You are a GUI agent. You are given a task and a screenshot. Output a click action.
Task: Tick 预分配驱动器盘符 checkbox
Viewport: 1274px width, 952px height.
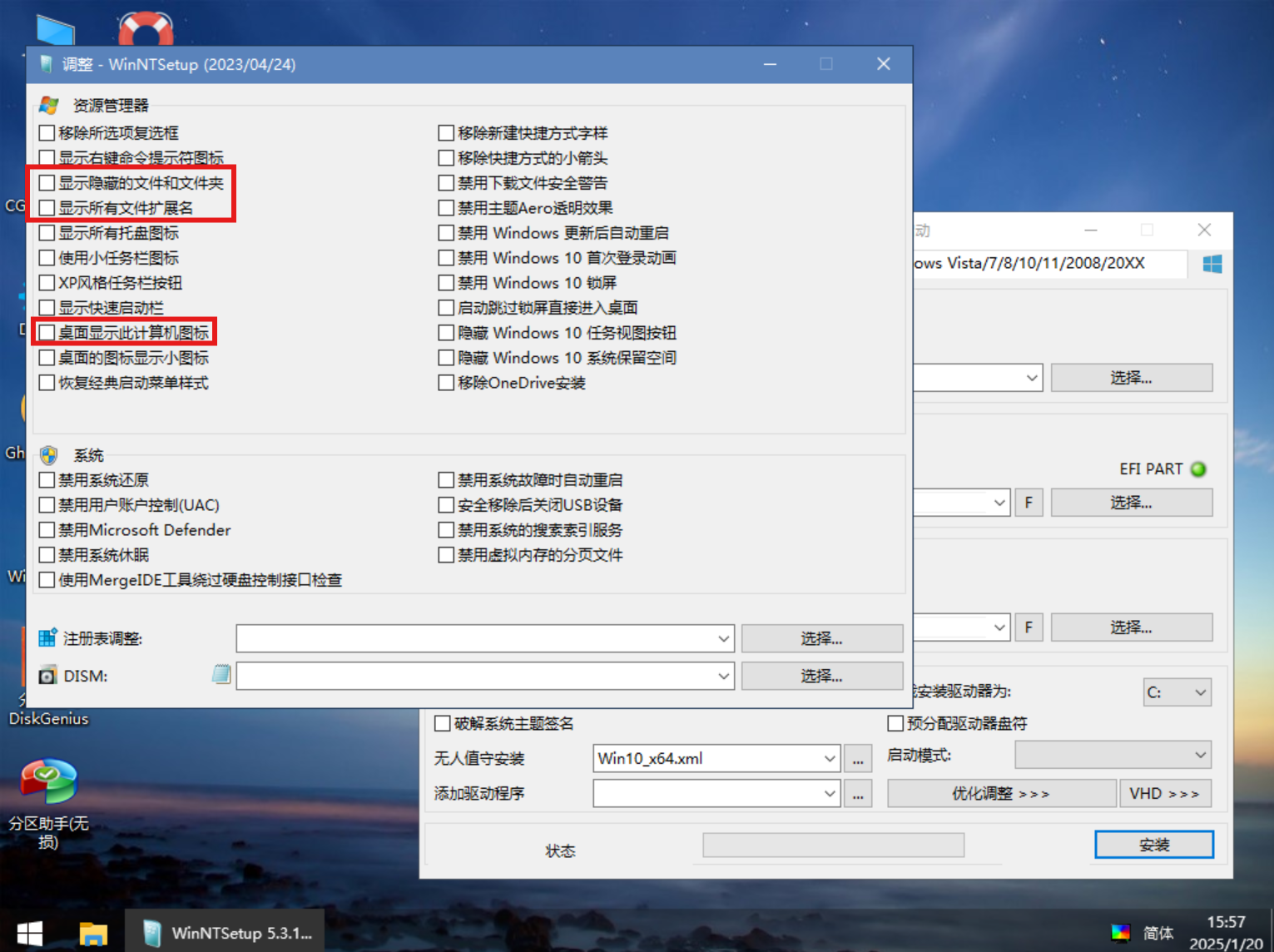coord(895,723)
